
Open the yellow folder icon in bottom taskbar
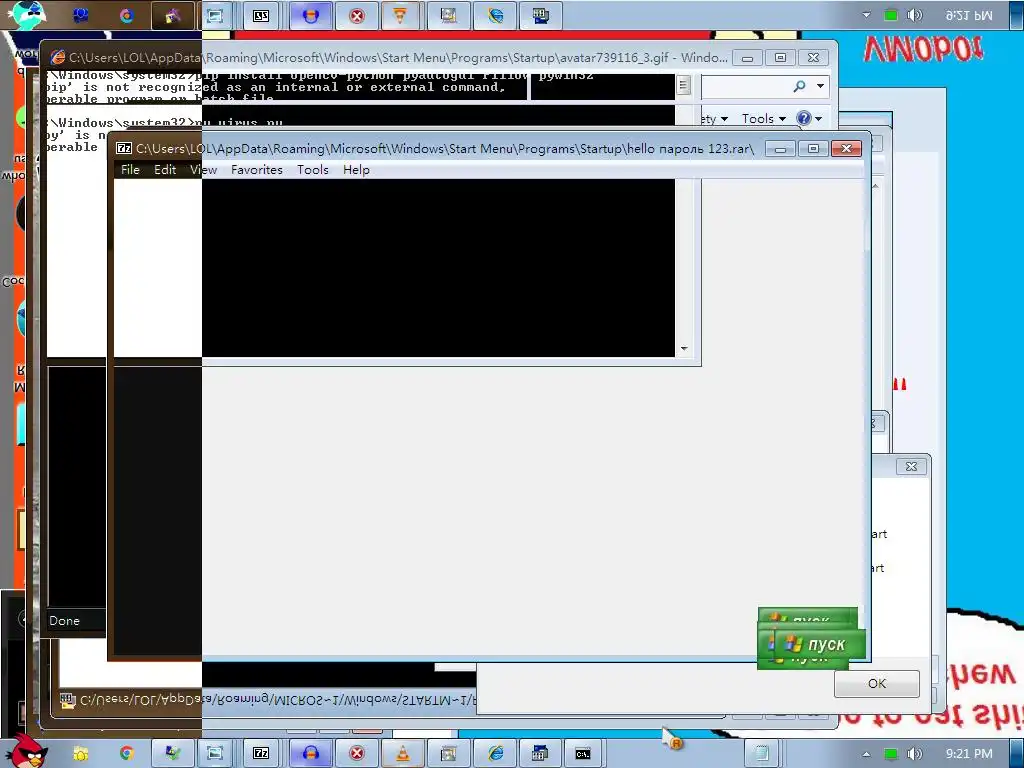click(81, 754)
